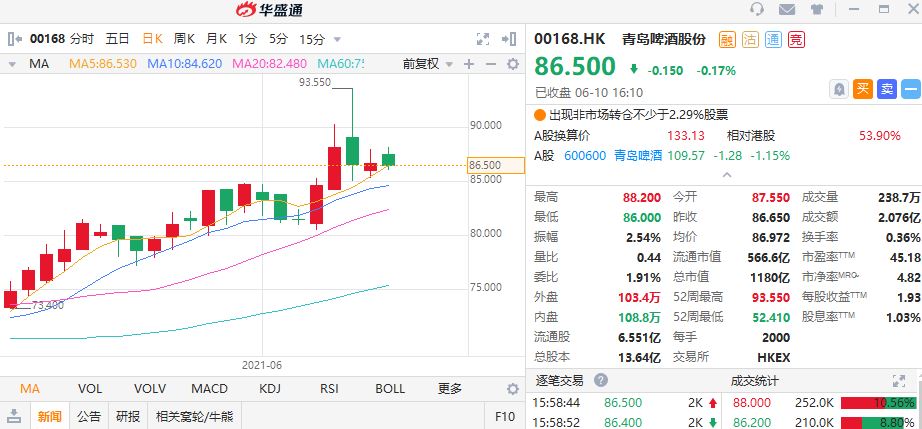Set price alert bell icon

tap(839, 89)
